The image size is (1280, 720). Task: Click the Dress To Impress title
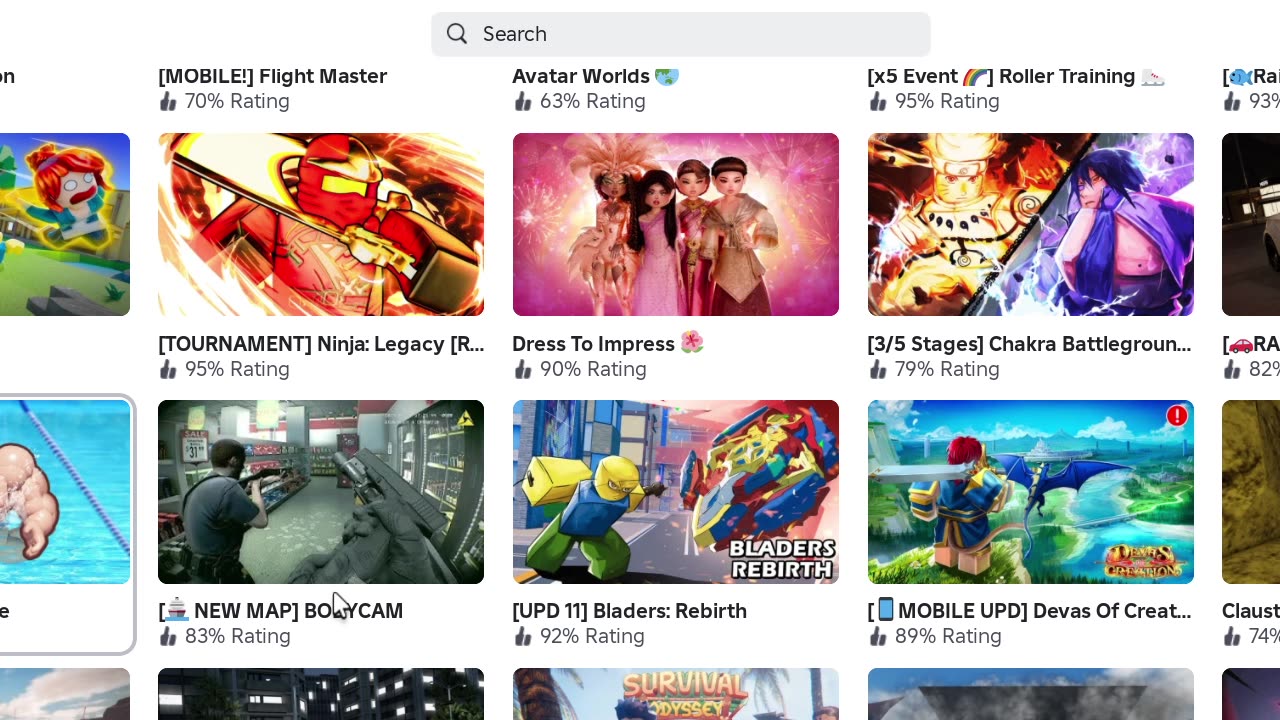(x=608, y=344)
